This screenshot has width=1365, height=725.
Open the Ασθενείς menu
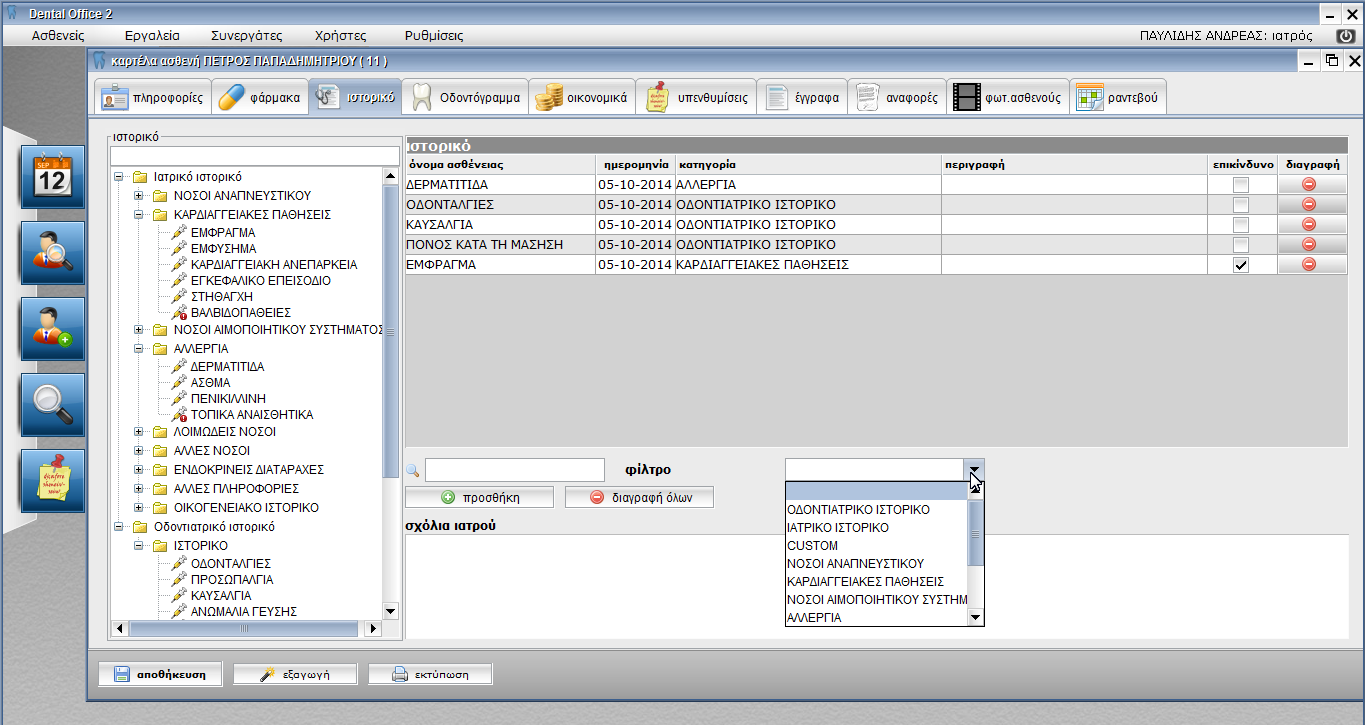coord(58,35)
